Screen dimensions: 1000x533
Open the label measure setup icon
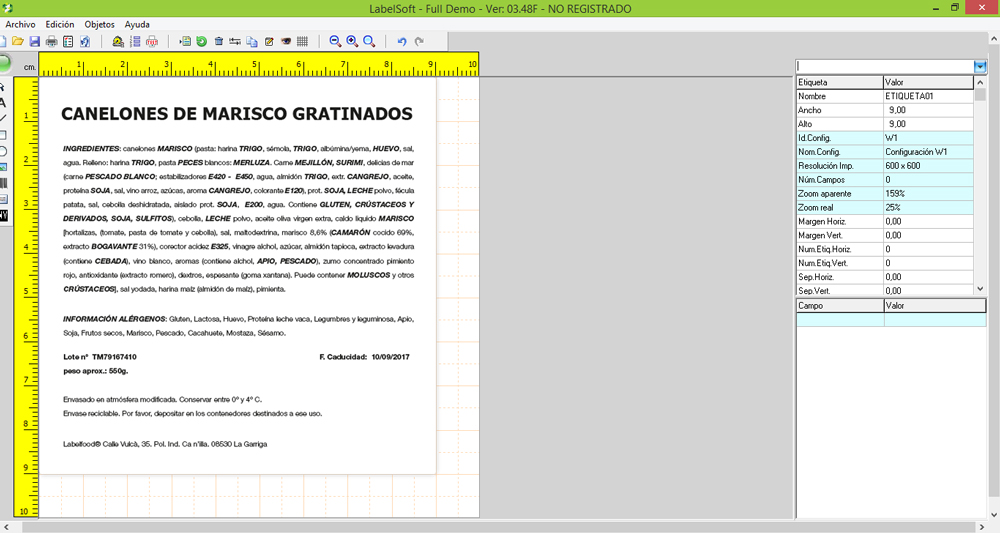coord(118,41)
